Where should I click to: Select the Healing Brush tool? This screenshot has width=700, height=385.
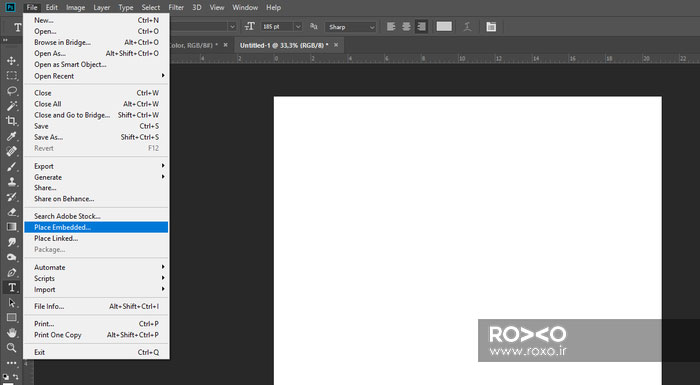click(12, 151)
